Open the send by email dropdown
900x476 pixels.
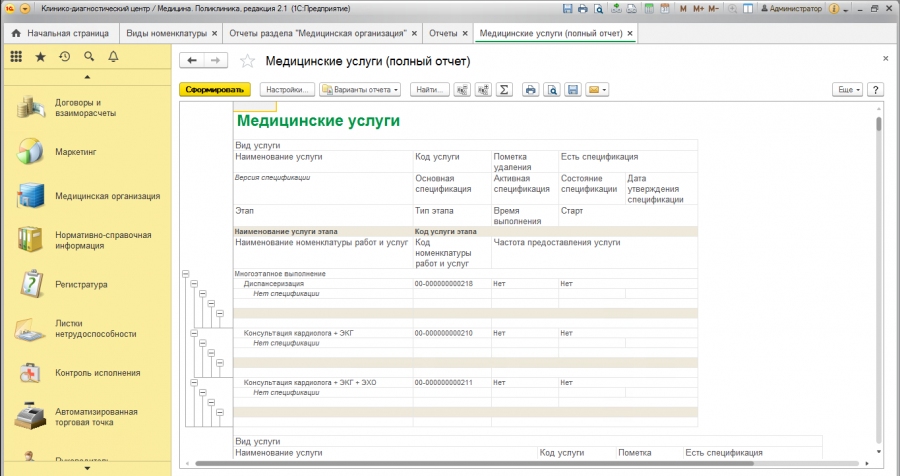tap(597, 90)
